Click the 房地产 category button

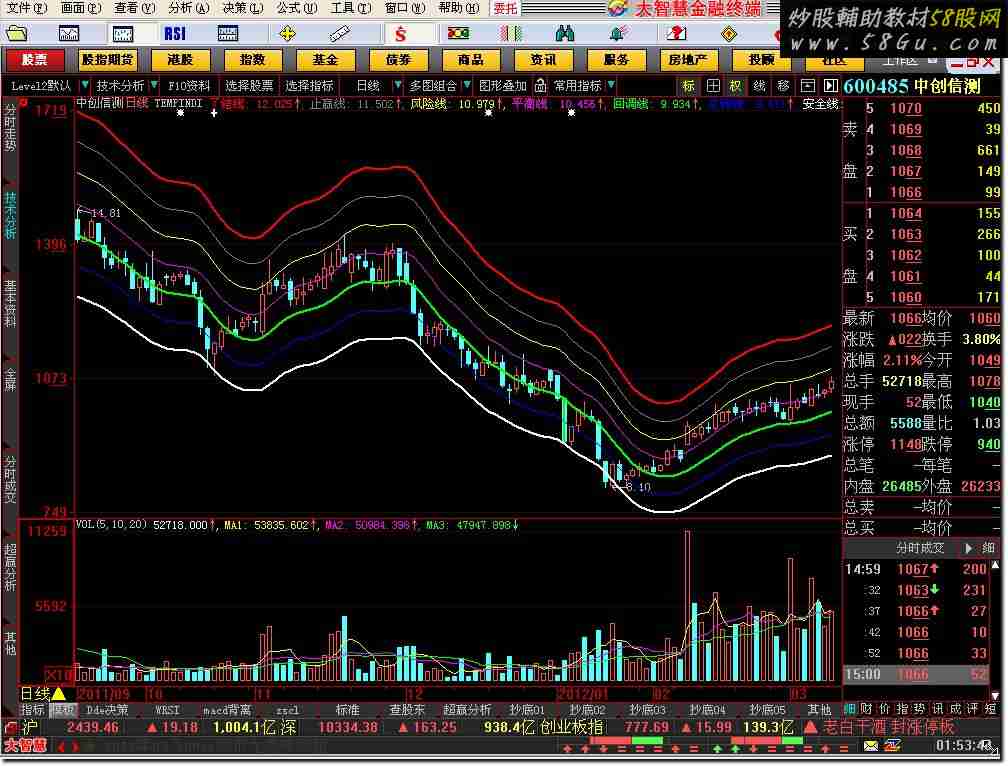click(688, 60)
